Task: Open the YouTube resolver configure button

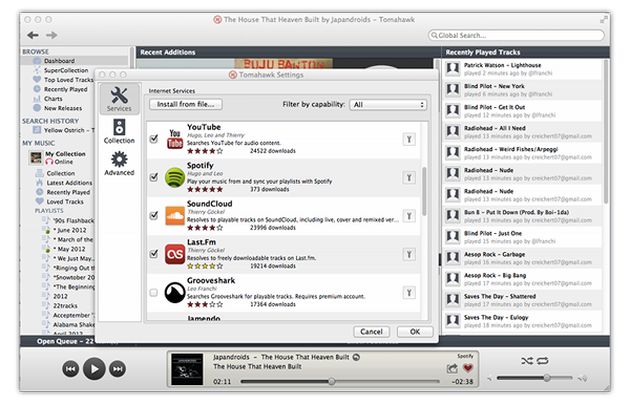Action: pyautogui.click(x=409, y=139)
